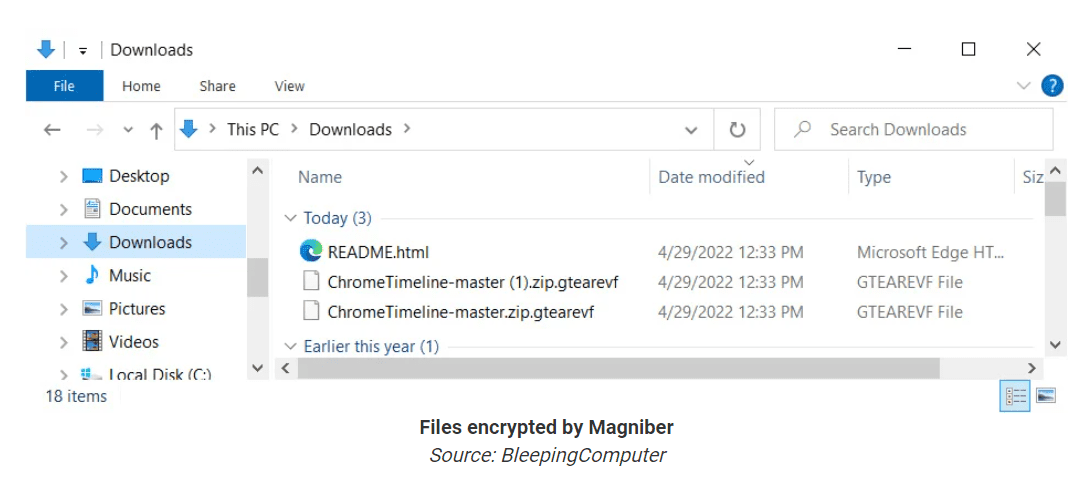
Task: Collapse the Today (3) group
Action: pos(291,218)
